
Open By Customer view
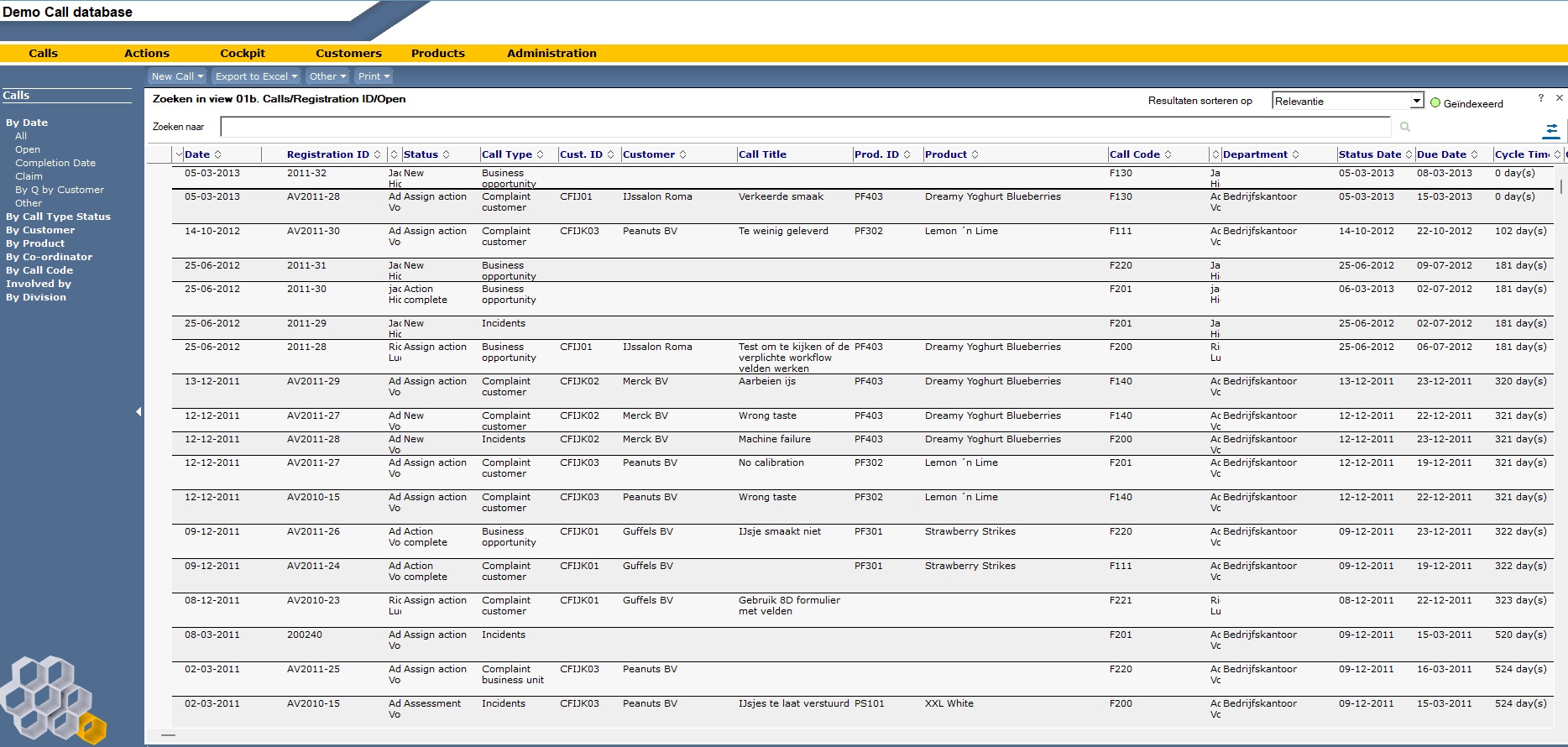tap(40, 230)
